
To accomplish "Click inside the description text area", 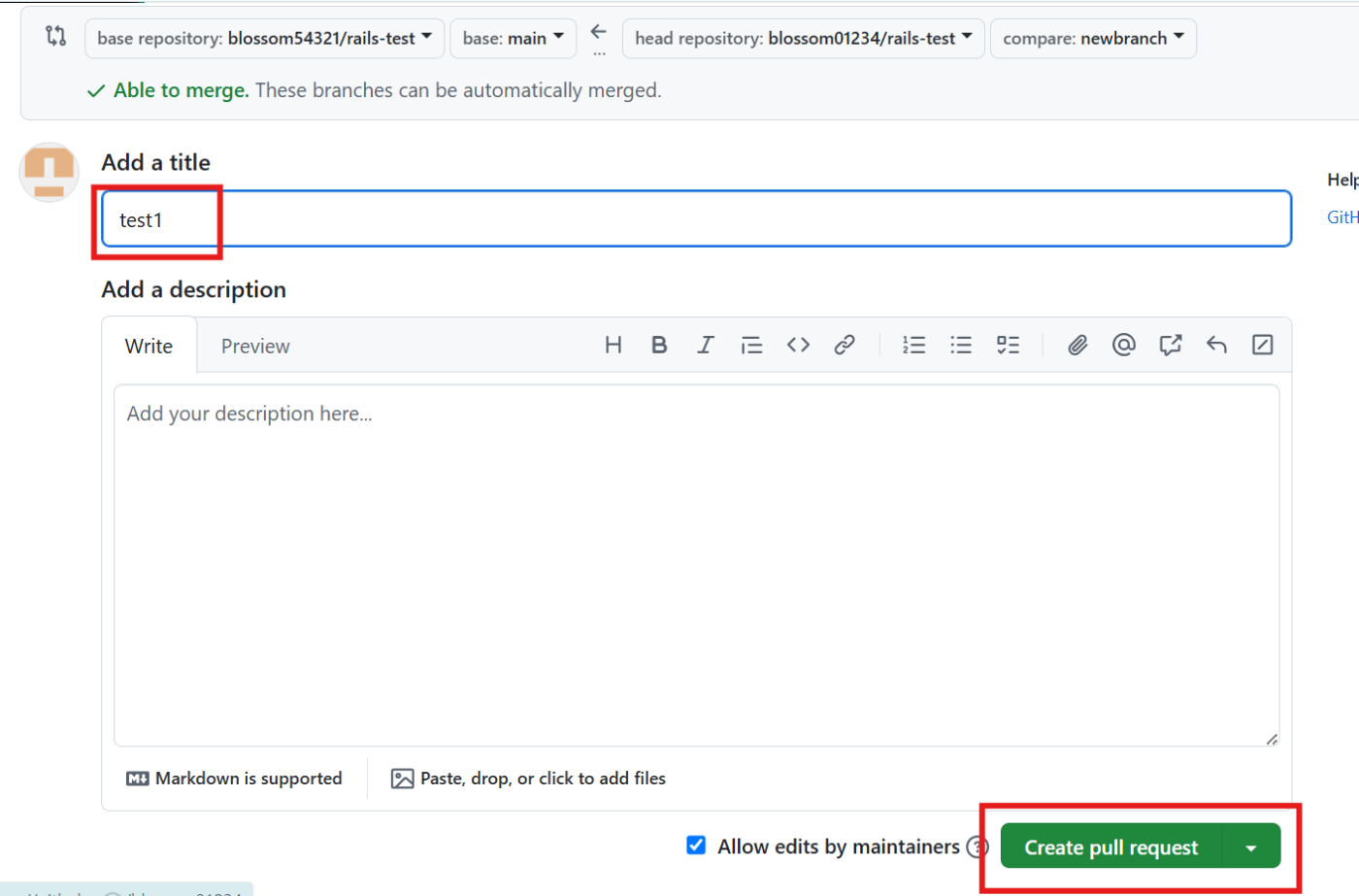I will tap(696, 565).
